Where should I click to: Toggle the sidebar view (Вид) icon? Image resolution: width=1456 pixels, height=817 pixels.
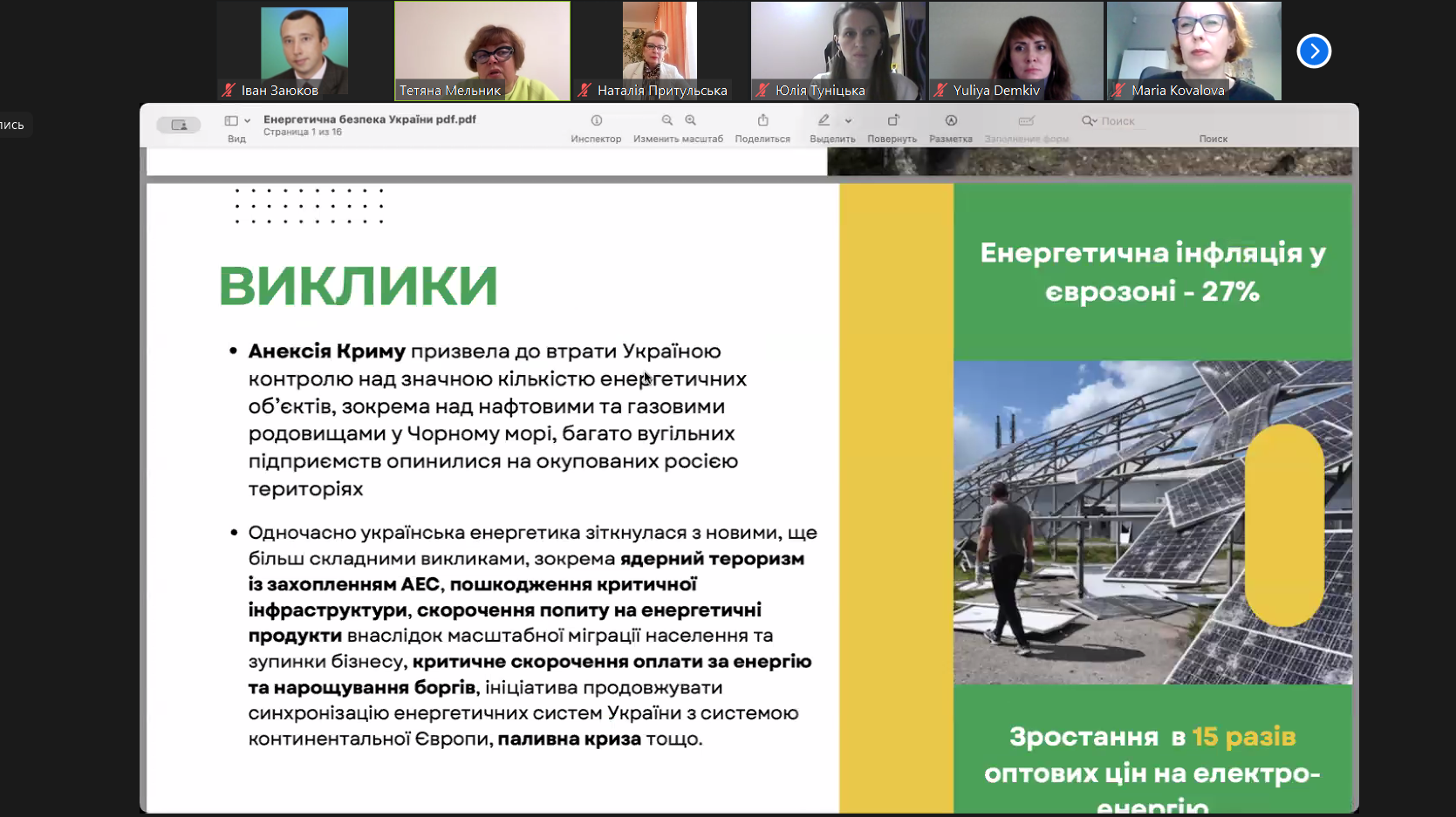[231, 121]
